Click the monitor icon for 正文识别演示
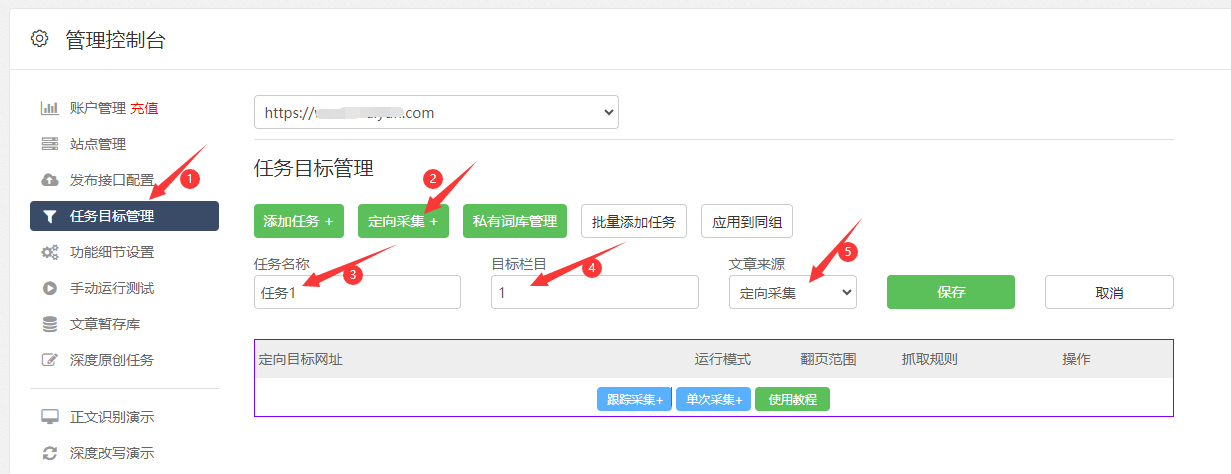The image size is (1231, 474). coord(49,417)
